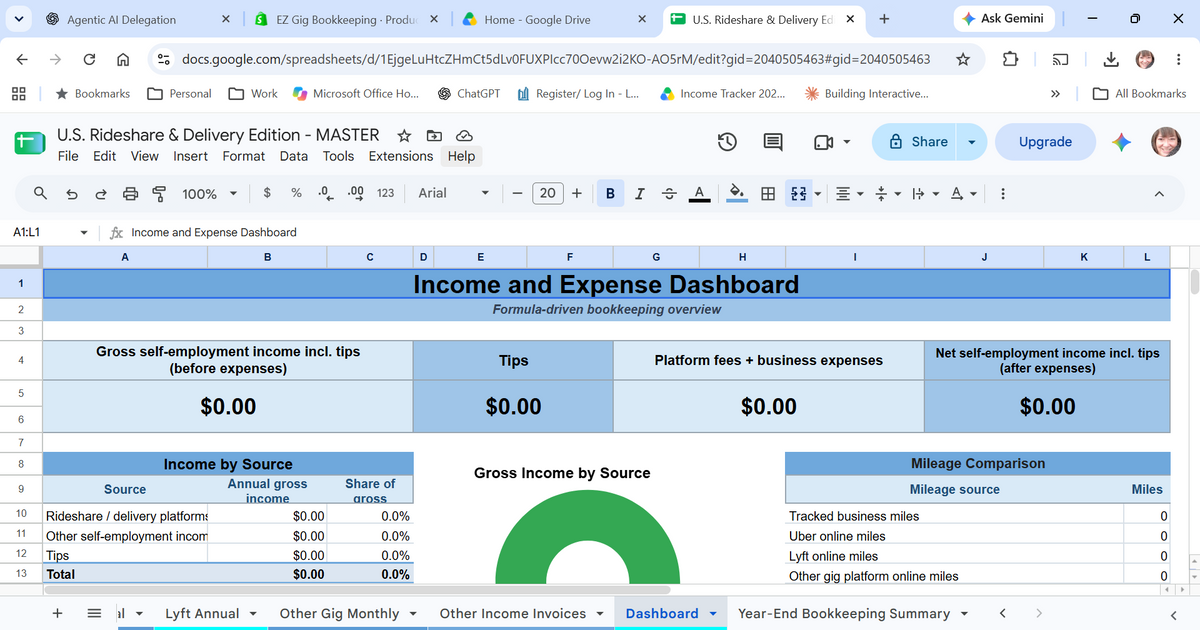This screenshot has height=630, width=1200.
Task: Open the Format menu
Action: (244, 156)
